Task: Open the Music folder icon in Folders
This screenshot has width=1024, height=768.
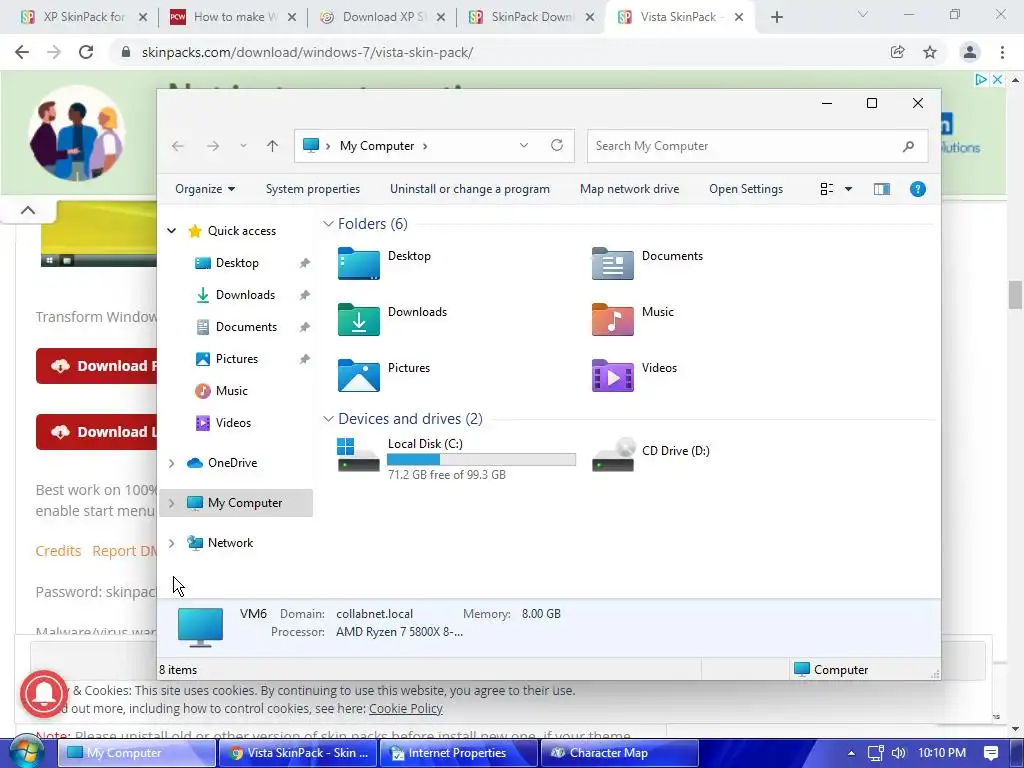Action: pyautogui.click(x=612, y=319)
